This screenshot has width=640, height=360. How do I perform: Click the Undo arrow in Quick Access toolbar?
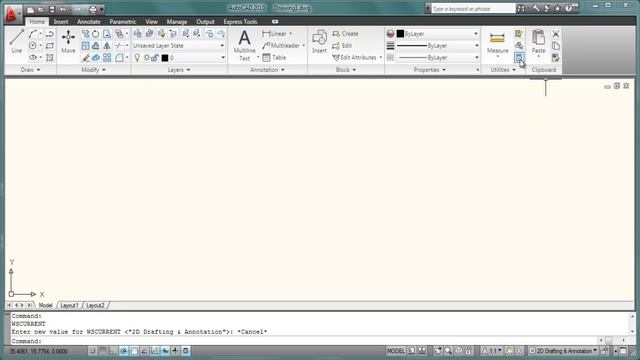click(63, 9)
